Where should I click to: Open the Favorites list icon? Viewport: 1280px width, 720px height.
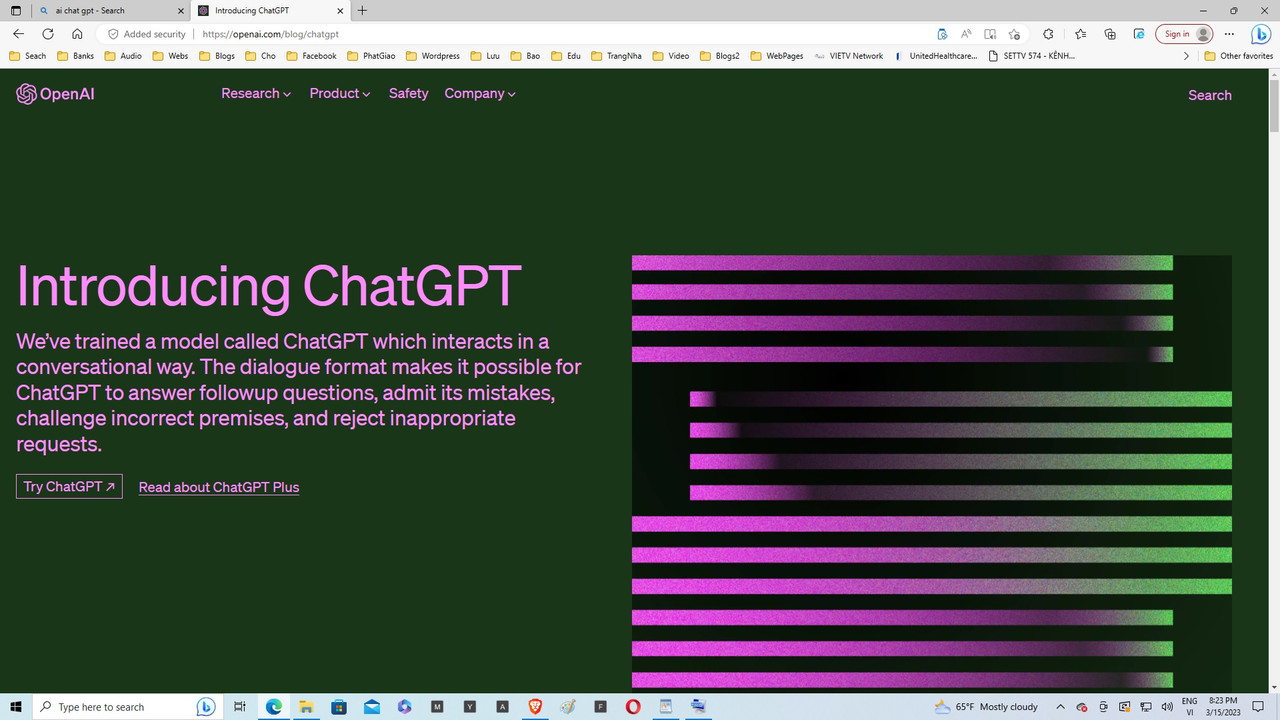(1081, 34)
